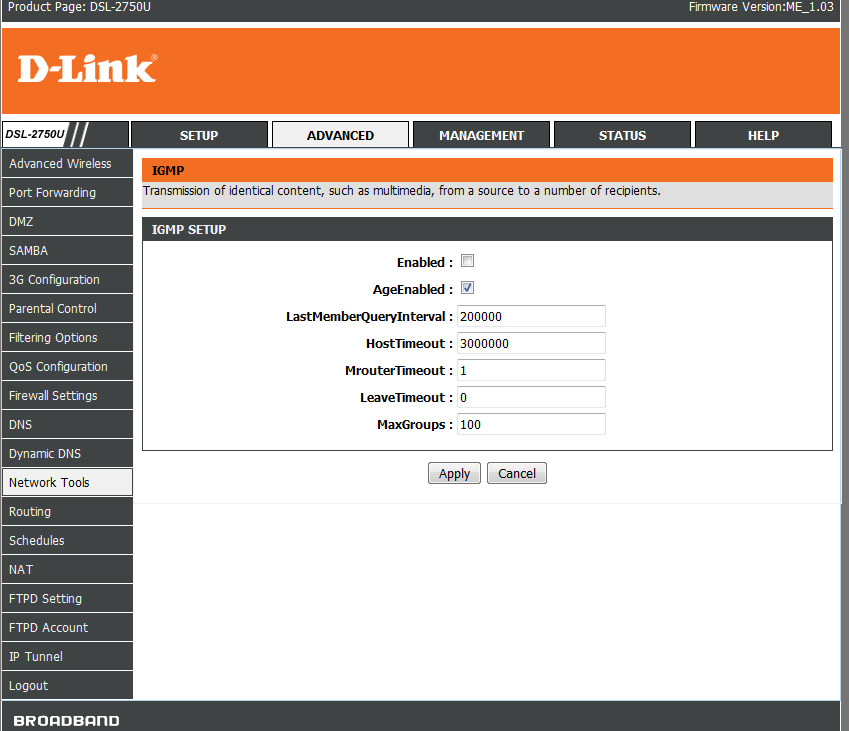Switch to the MANAGEMENT tab
This screenshot has height=731, width=849.
481,135
